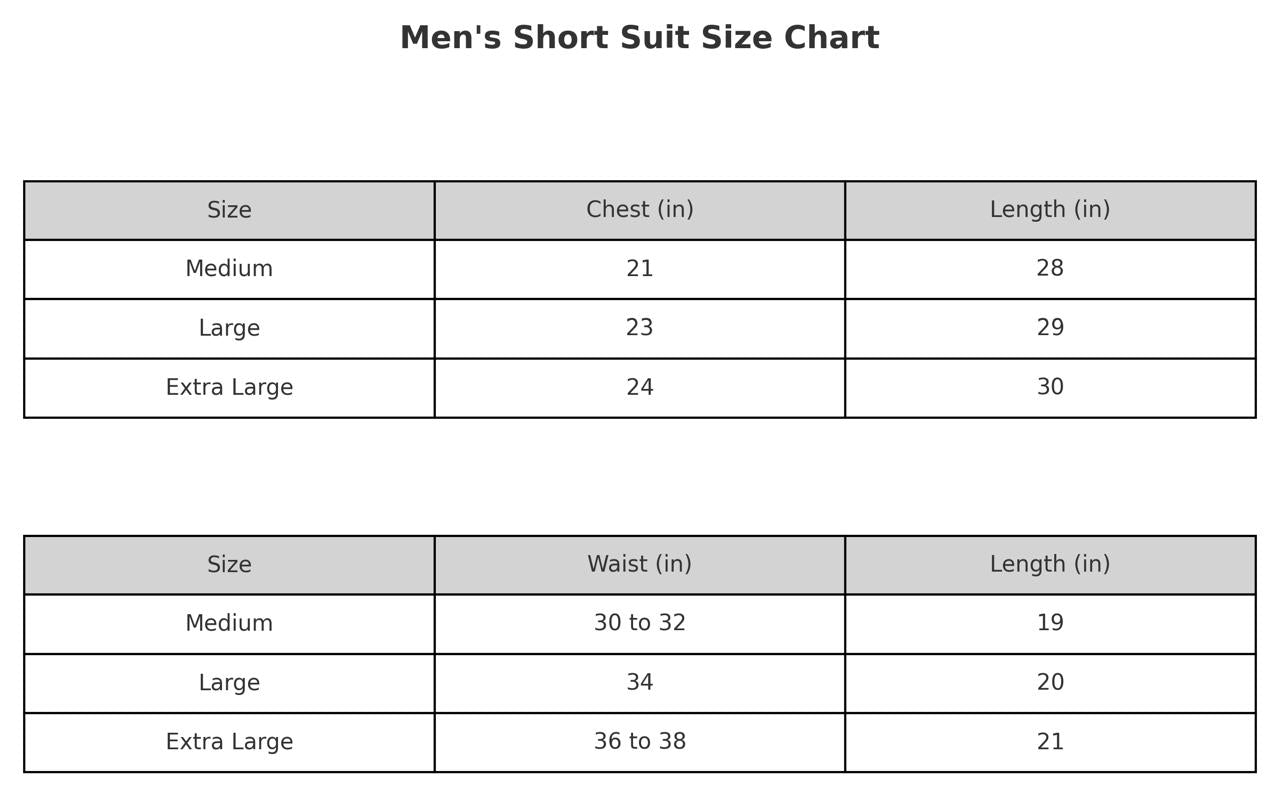Image resolution: width=1280 pixels, height=800 pixels.
Task: Select the Chest (in) column header
Action: (x=639, y=210)
